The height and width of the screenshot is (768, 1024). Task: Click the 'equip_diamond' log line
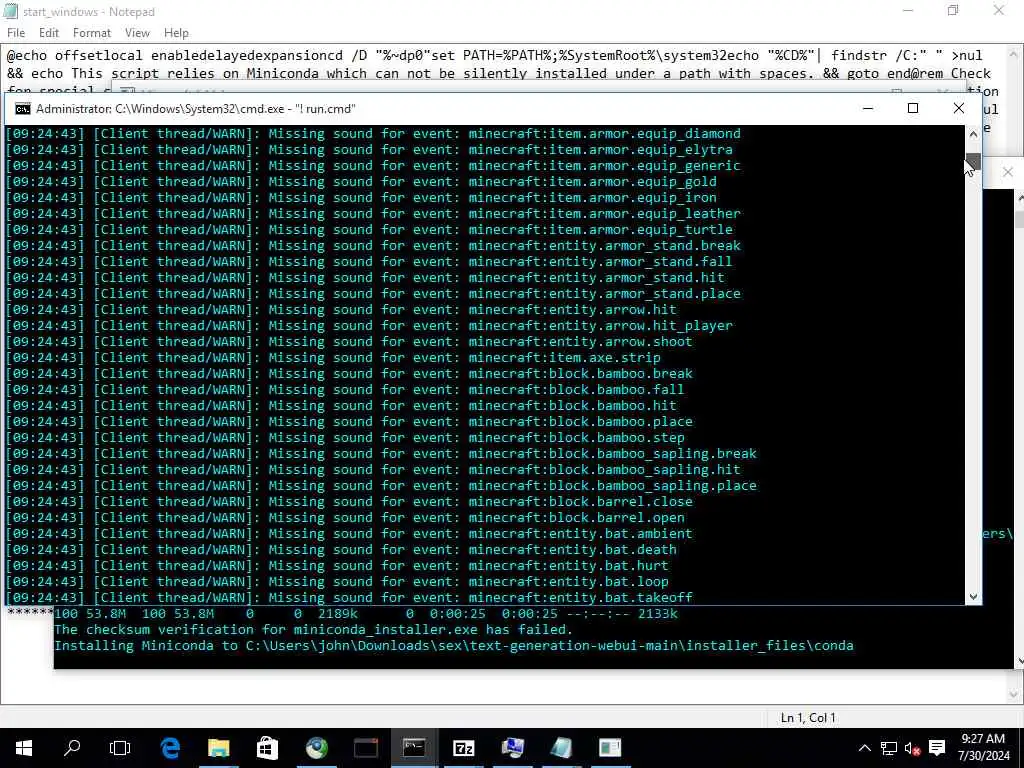point(374,134)
